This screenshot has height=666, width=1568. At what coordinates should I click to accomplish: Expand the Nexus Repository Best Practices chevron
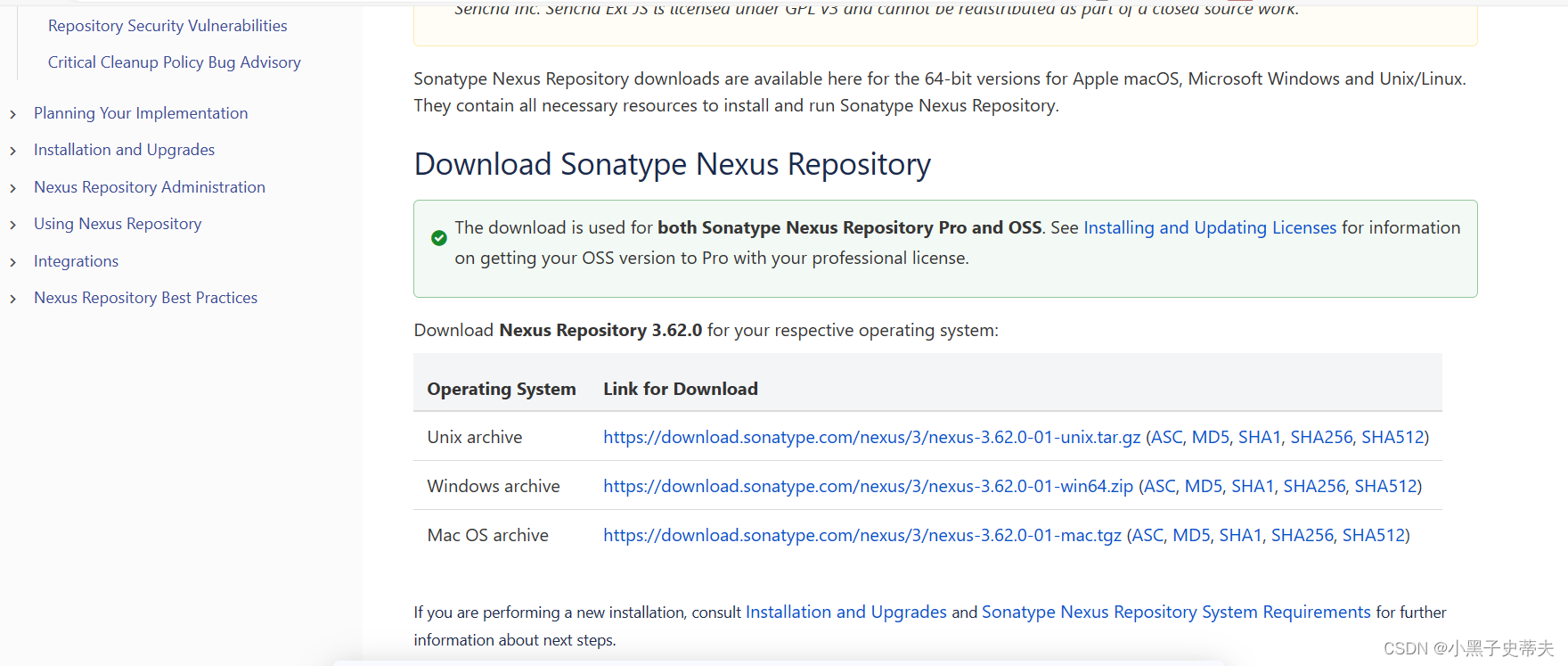point(12,299)
